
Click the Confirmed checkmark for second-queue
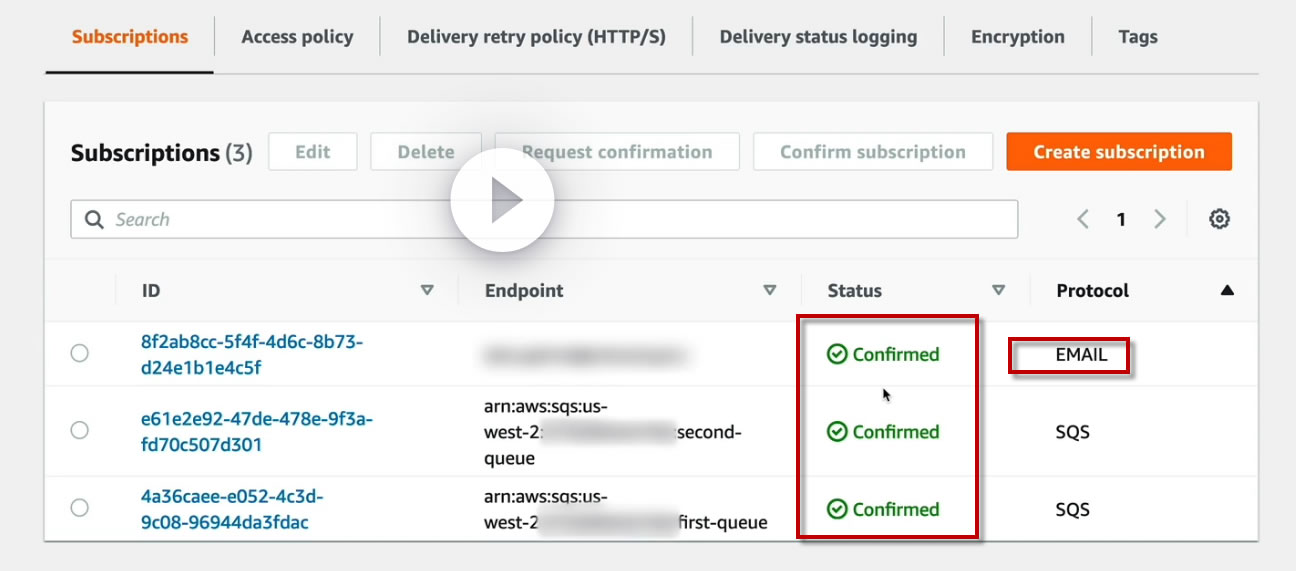click(x=837, y=432)
